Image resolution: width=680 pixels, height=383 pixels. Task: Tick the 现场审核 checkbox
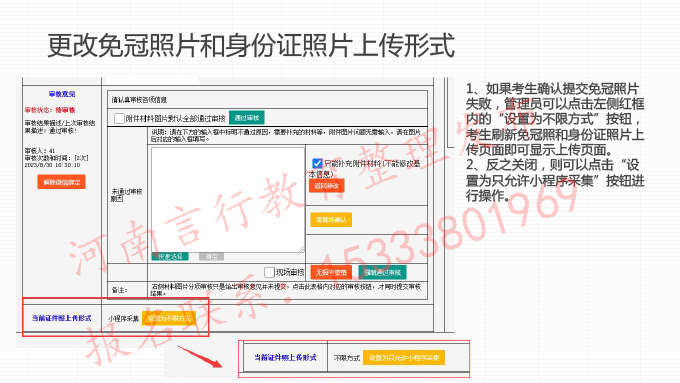coord(269,272)
